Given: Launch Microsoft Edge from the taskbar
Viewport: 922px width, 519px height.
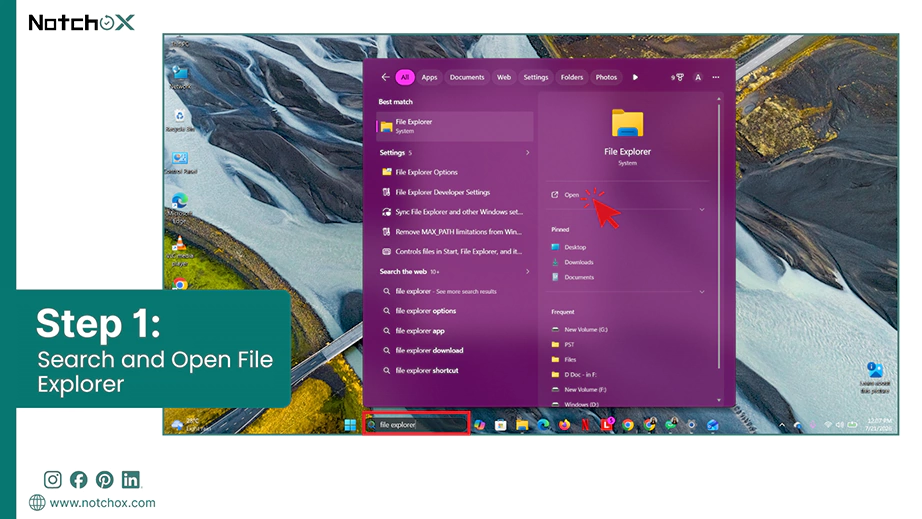Looking at the screenshot, I should pos(543,425).
